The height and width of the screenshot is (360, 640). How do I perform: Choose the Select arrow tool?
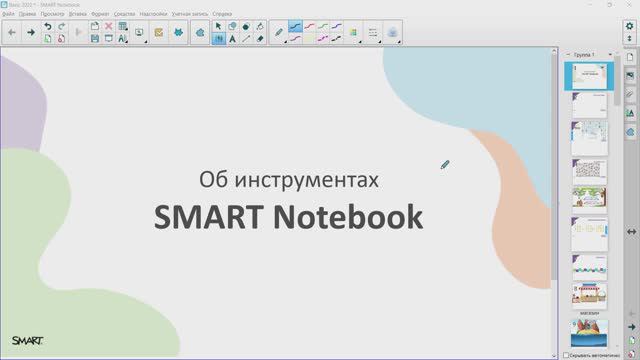click(x=218, y=27)
